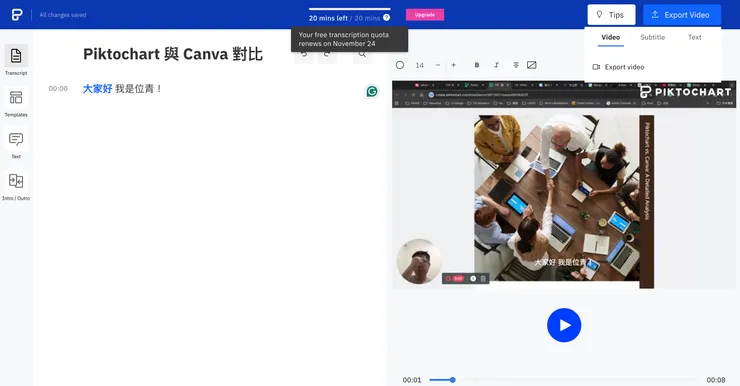The width and height of the screenshot is (740, 386).
Task: Click the transcript text 我是位青！
Action: (x=139, y=89)
